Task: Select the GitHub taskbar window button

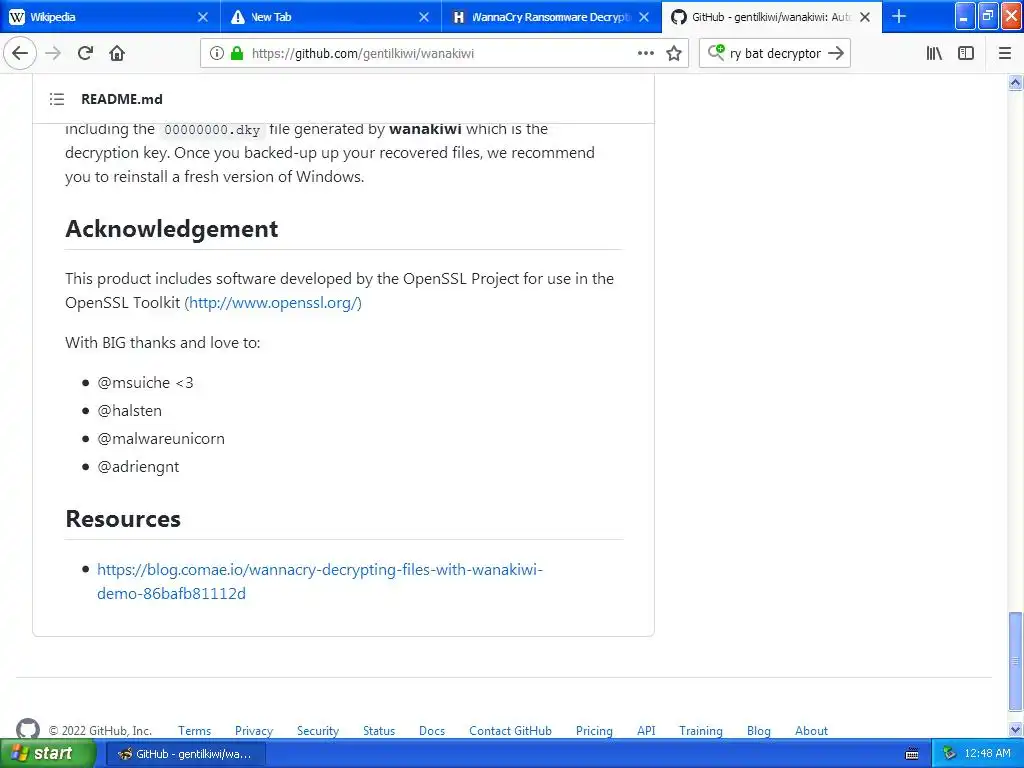Action: coord(185,754)
